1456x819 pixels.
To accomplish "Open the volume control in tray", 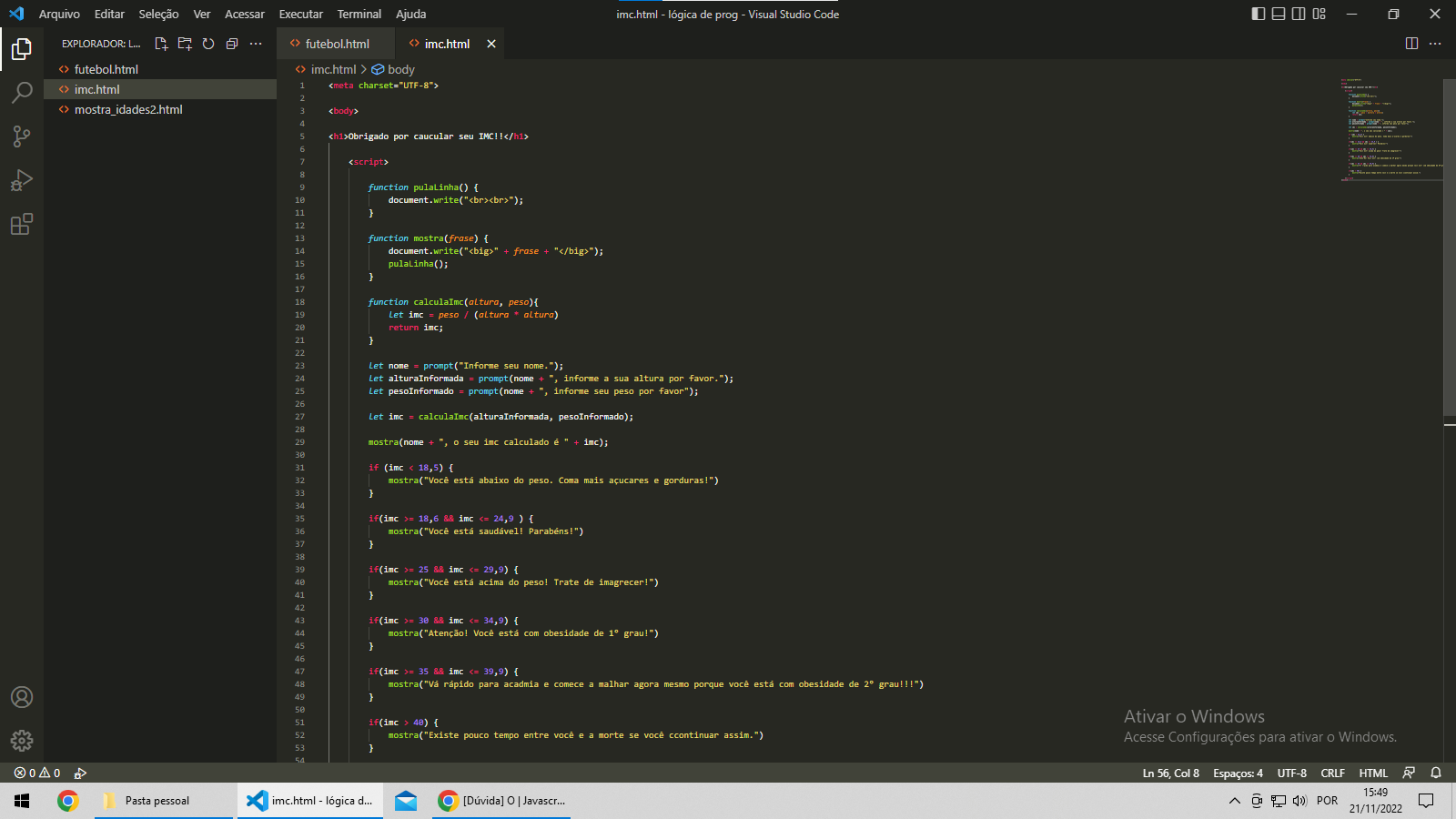I will click(x=1299, y=801).
